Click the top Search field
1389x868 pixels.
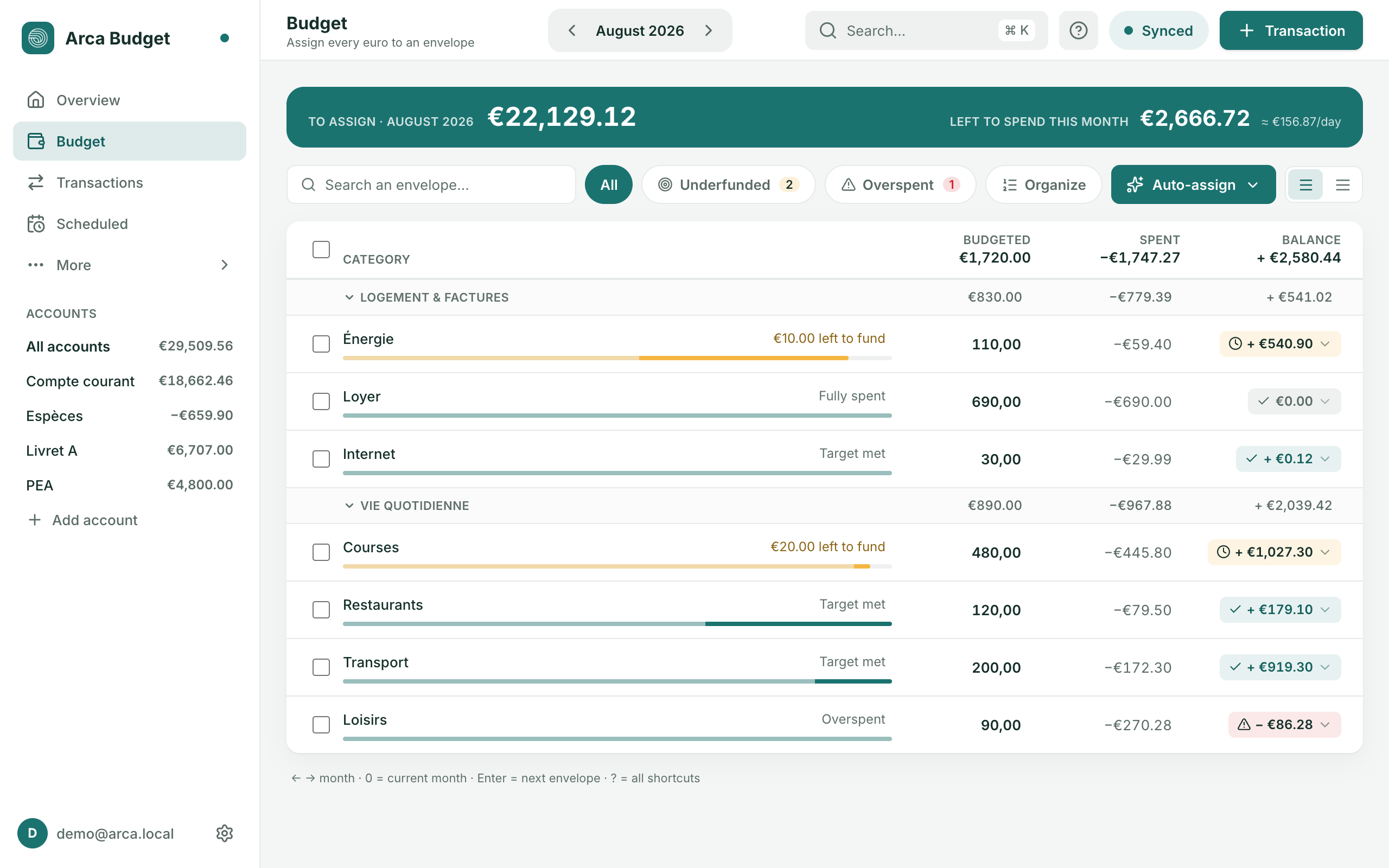tap(926, 30)
